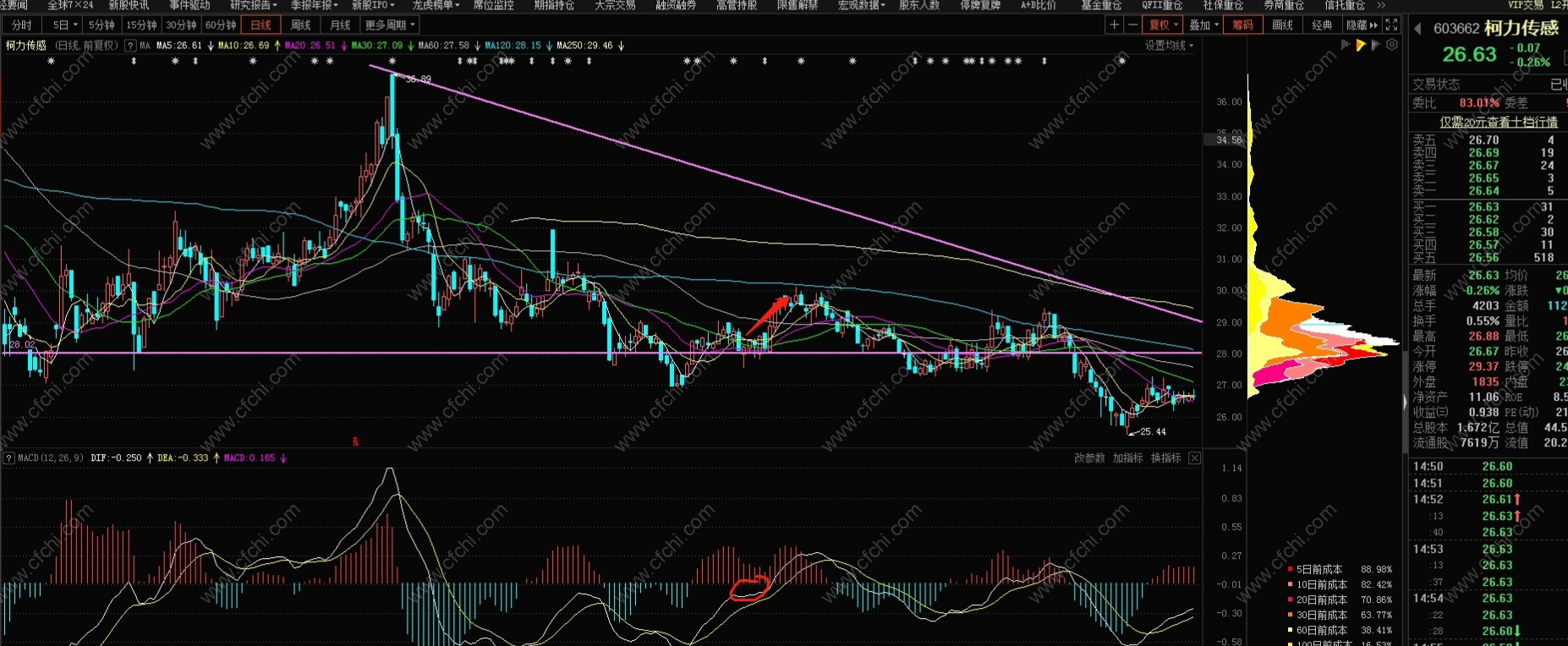Click 改参数 to modify MACD parameters
Image resolution: width=1568 pixels, height=646 pixels.
(x=1089, y=458)
